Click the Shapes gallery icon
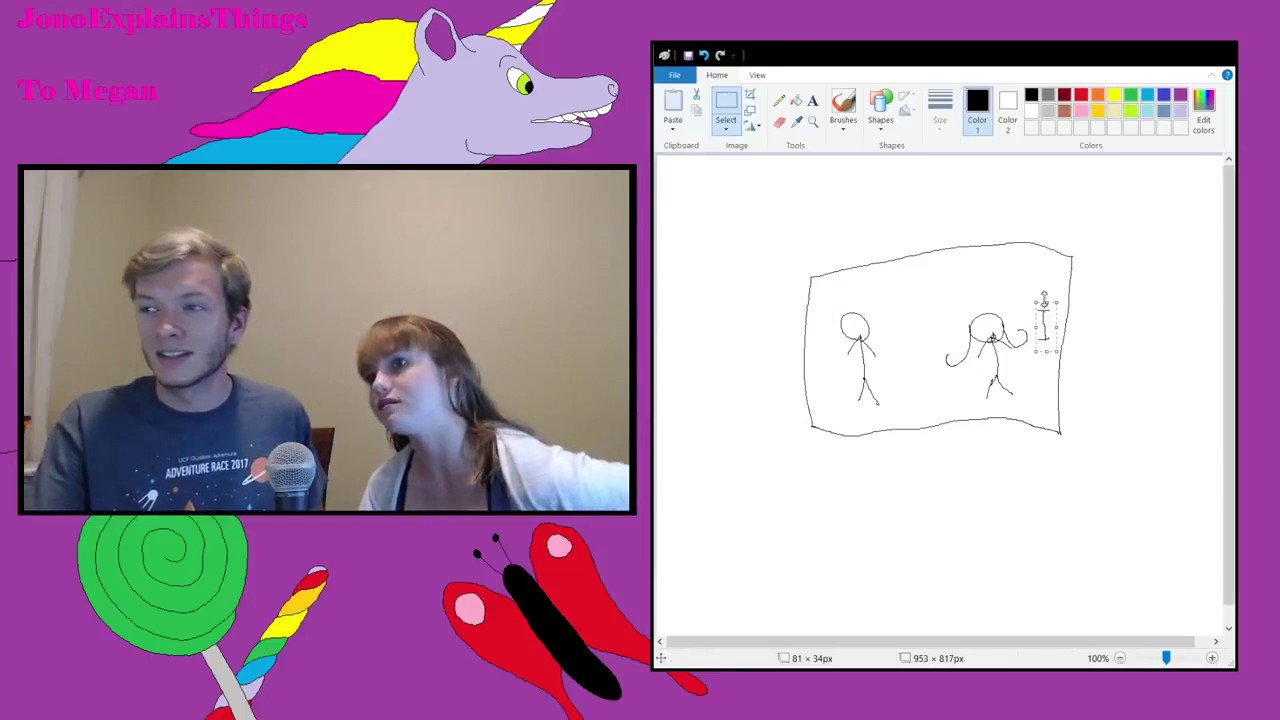Viewport: 1280px width, 720px height. (x=880, y=101)
